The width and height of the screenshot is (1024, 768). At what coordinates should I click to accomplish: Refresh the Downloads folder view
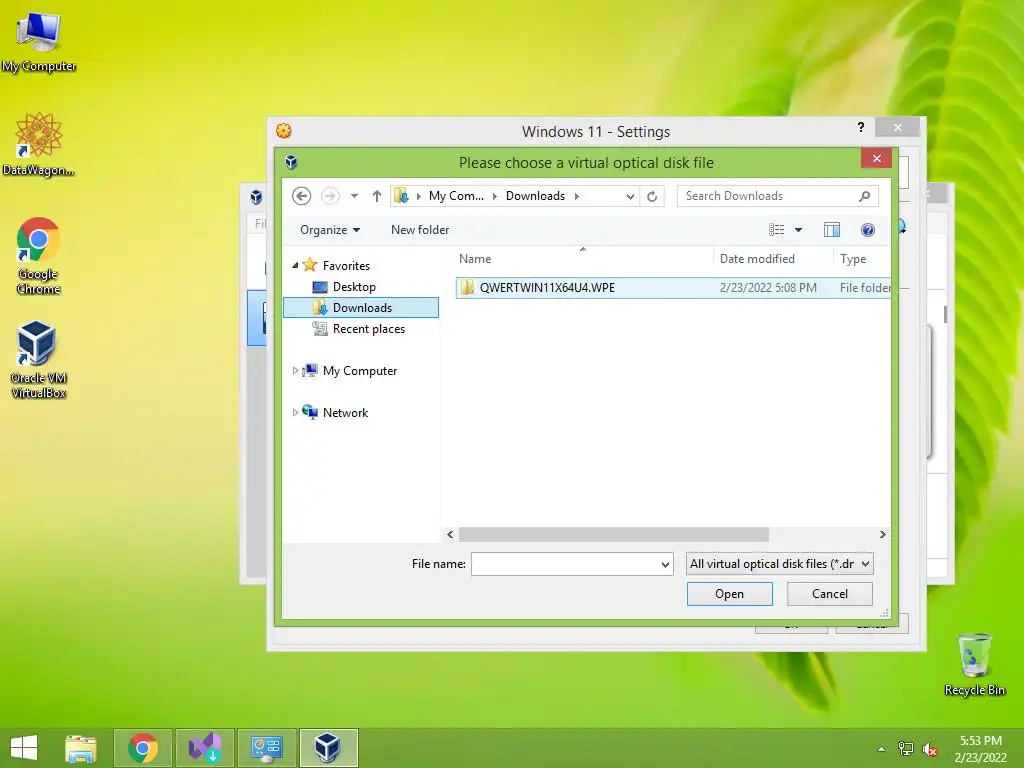pyautogui.click(x=652, y=196)
